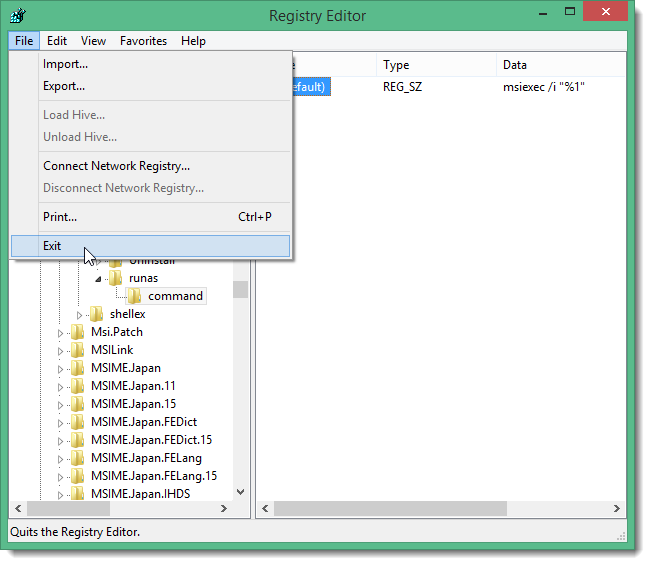Click tree pane scroll right arrow
The height and width of the screenshot is (565, 650).
click(x=224, y=508)
